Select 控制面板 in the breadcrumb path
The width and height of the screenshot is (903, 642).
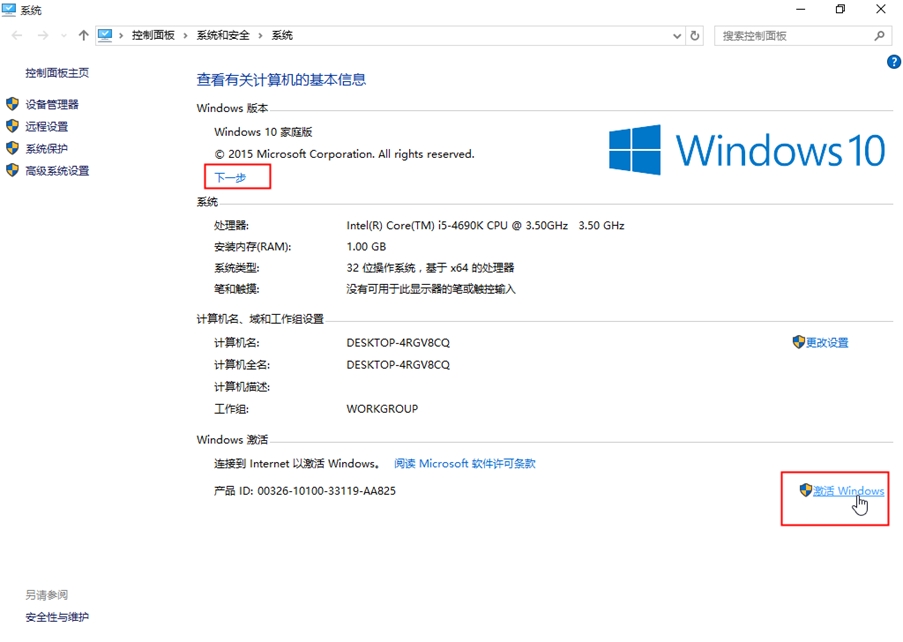tap(153, 35)
